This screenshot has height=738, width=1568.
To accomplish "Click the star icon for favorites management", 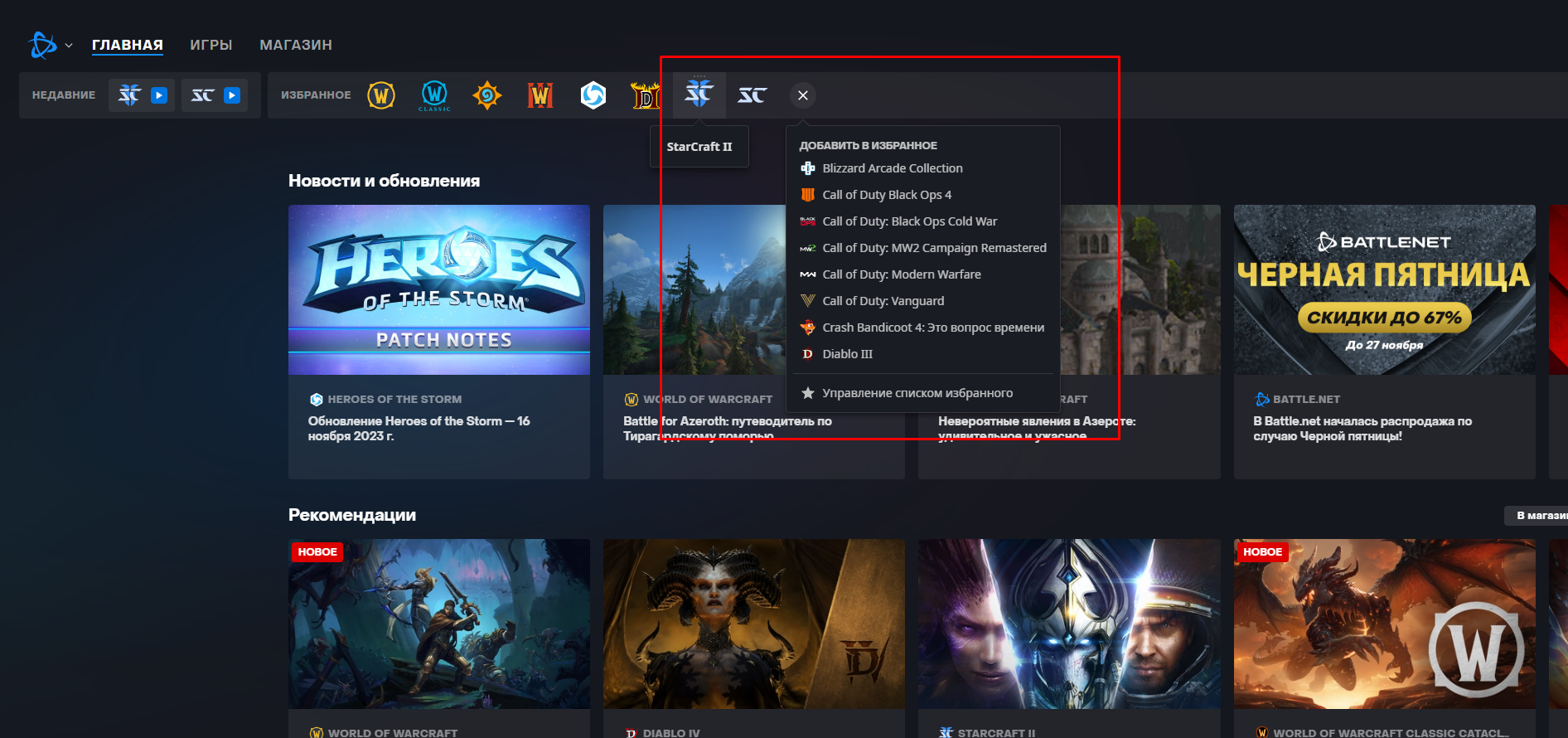I will click(x=807, y=393).
